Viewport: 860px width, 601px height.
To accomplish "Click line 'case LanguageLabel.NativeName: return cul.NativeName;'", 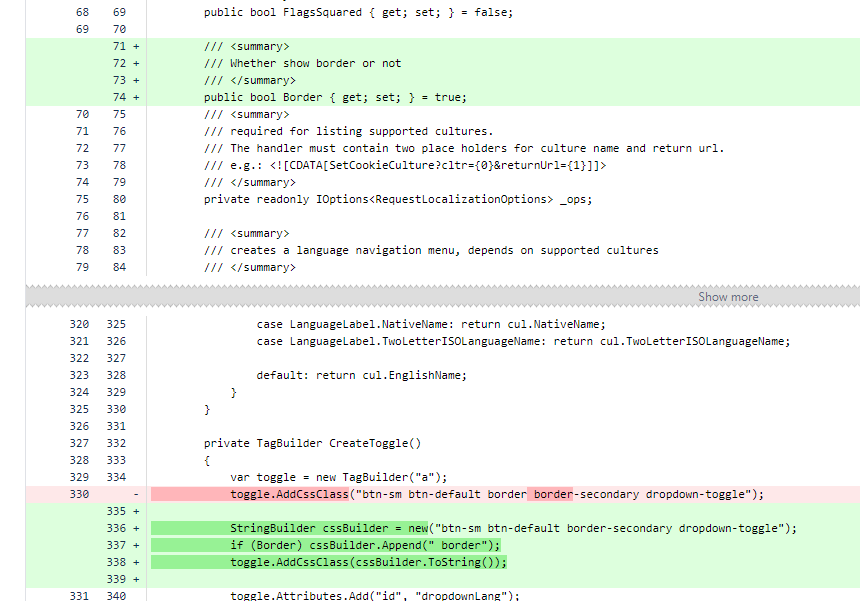I will pyautogui.click(x=431, y=324).
